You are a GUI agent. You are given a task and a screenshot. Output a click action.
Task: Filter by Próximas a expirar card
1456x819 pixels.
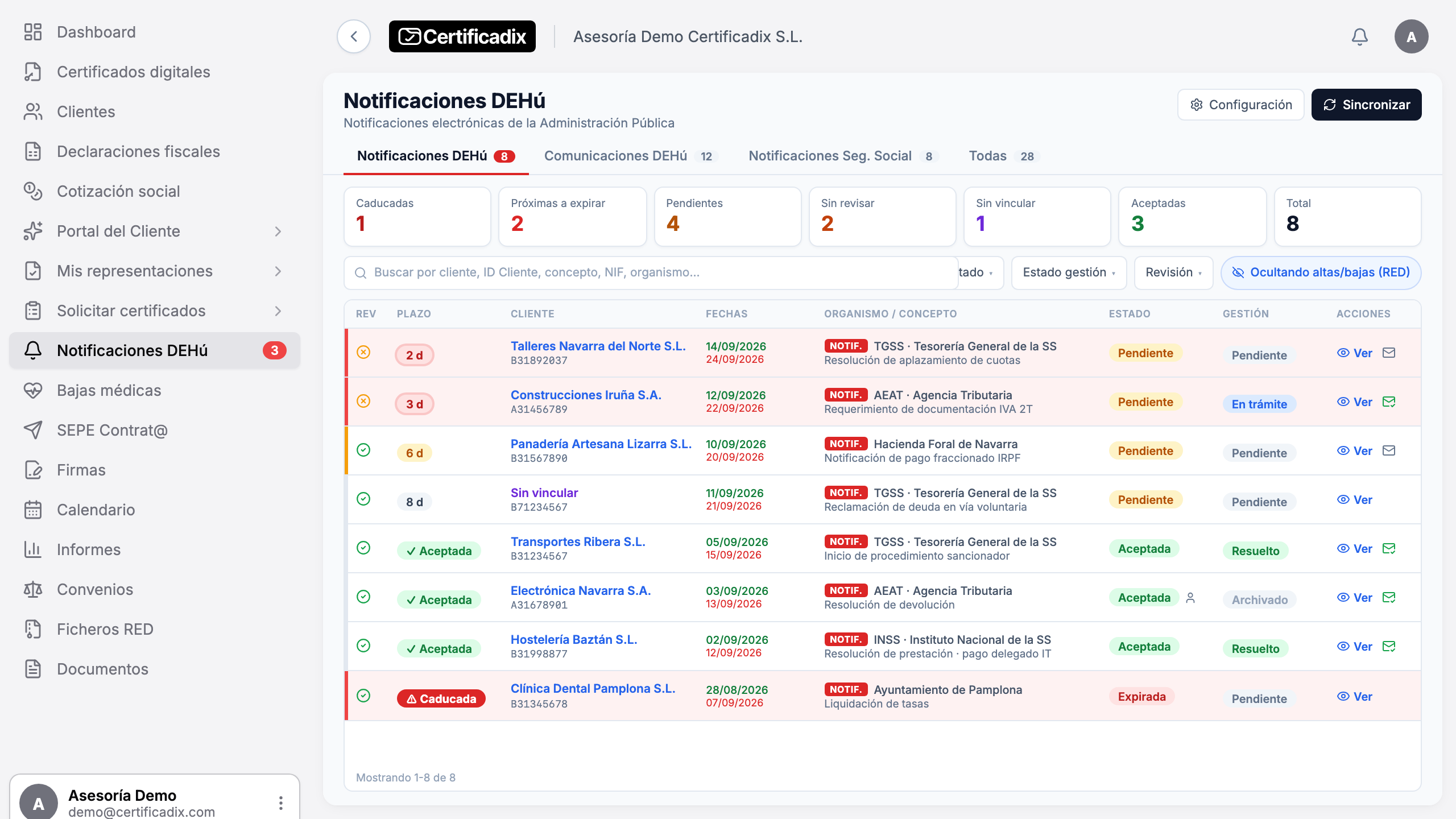click(x=572, y=217)
